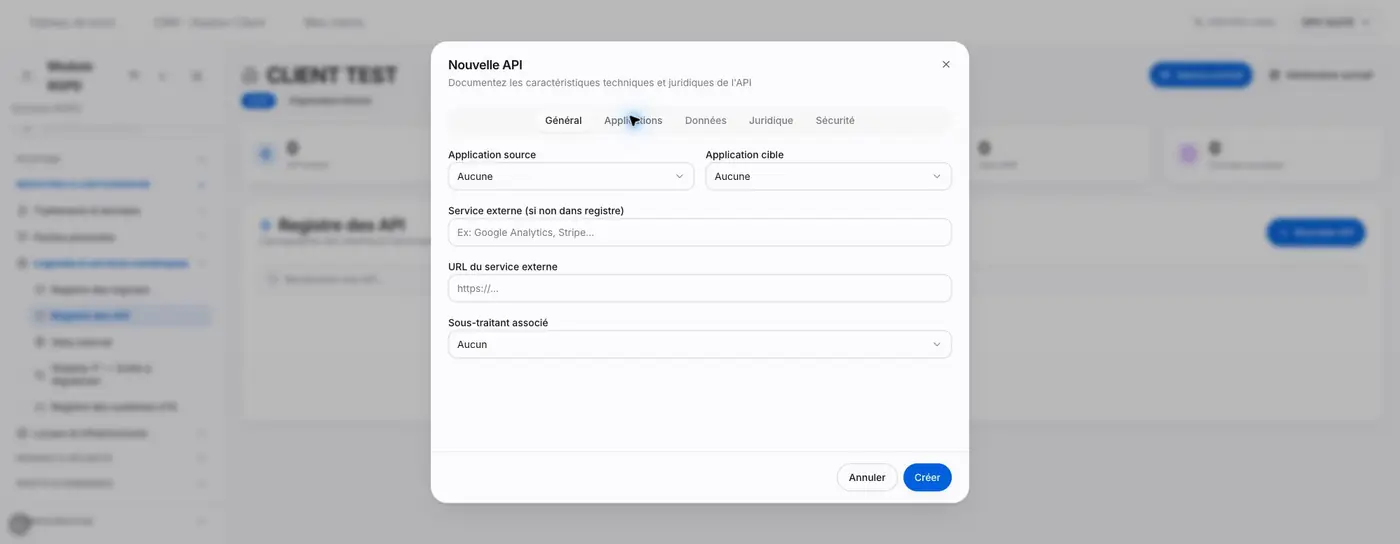This screenshot has width=1400, height=544.
Task: Select the Juridique tab
Action: (x=771, y=120)
